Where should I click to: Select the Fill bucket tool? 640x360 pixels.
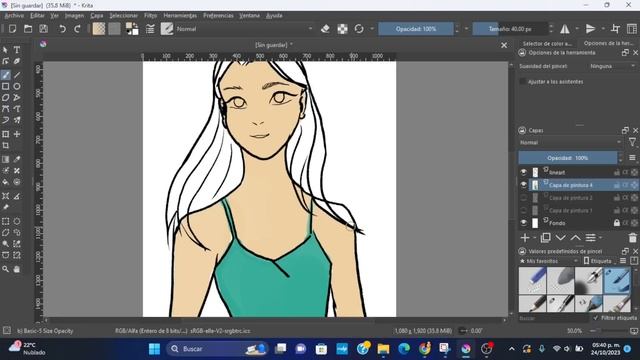6,182
